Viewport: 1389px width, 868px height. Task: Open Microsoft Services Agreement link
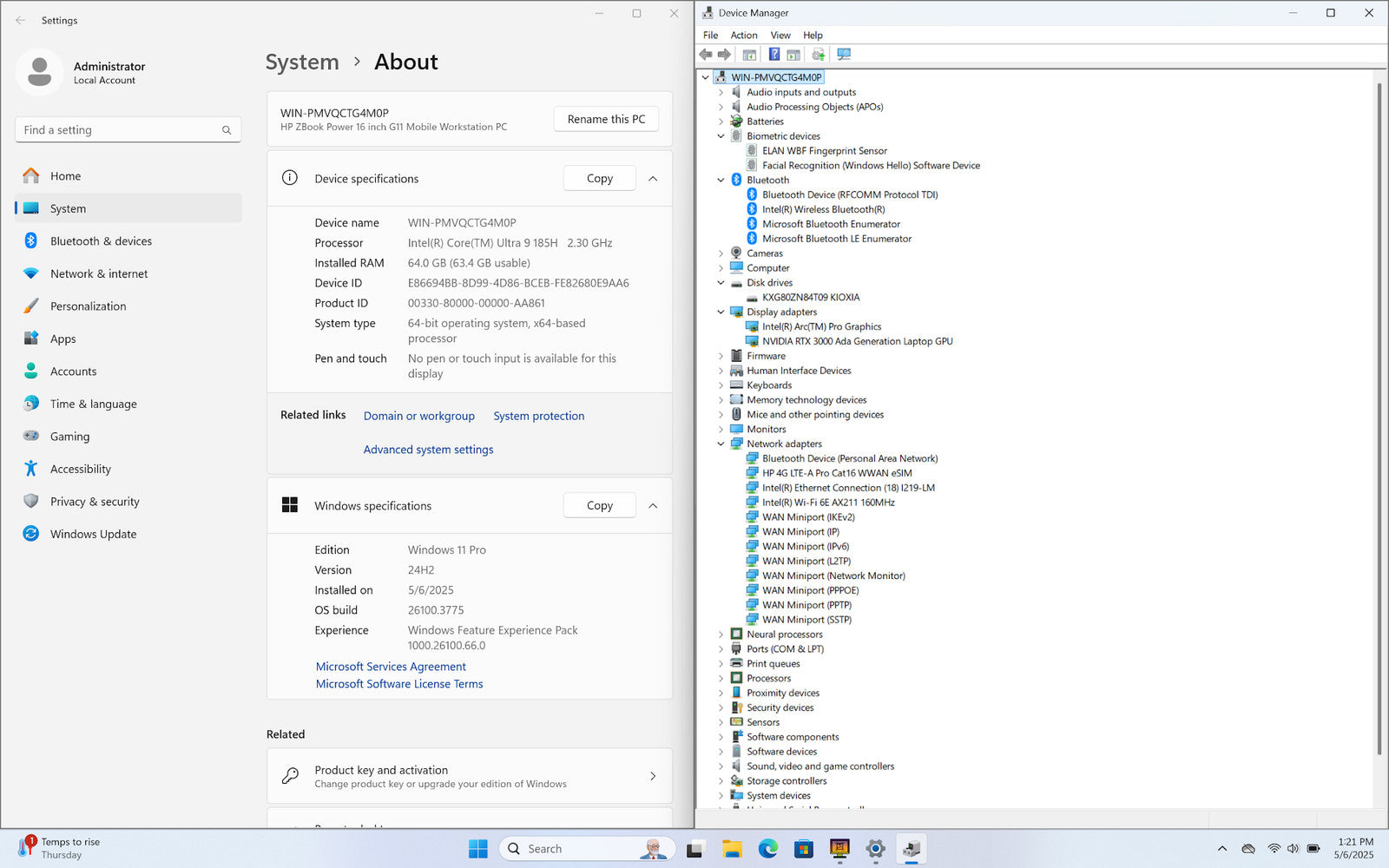click(x=391, y=667)
